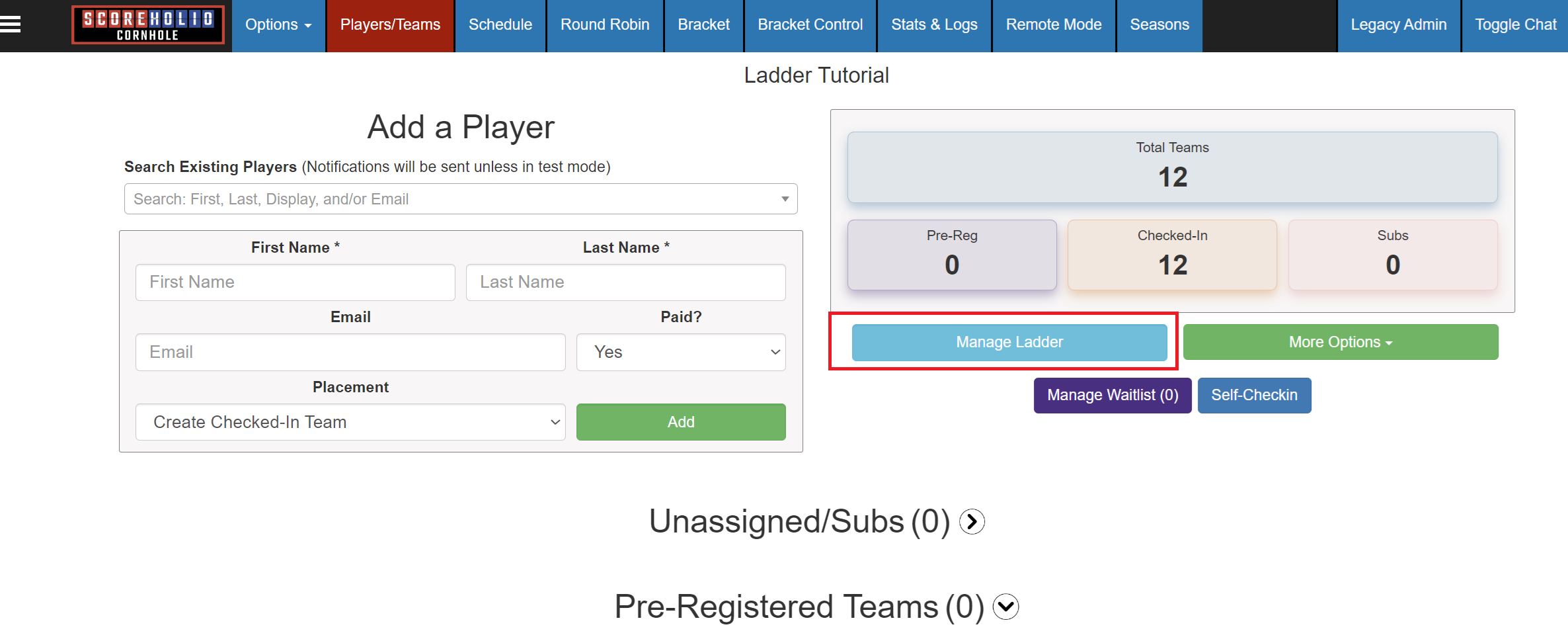The width and height of the screenshot is (1568, 639).
Task: Open the Placement dropdown
Action: (350, 422)
